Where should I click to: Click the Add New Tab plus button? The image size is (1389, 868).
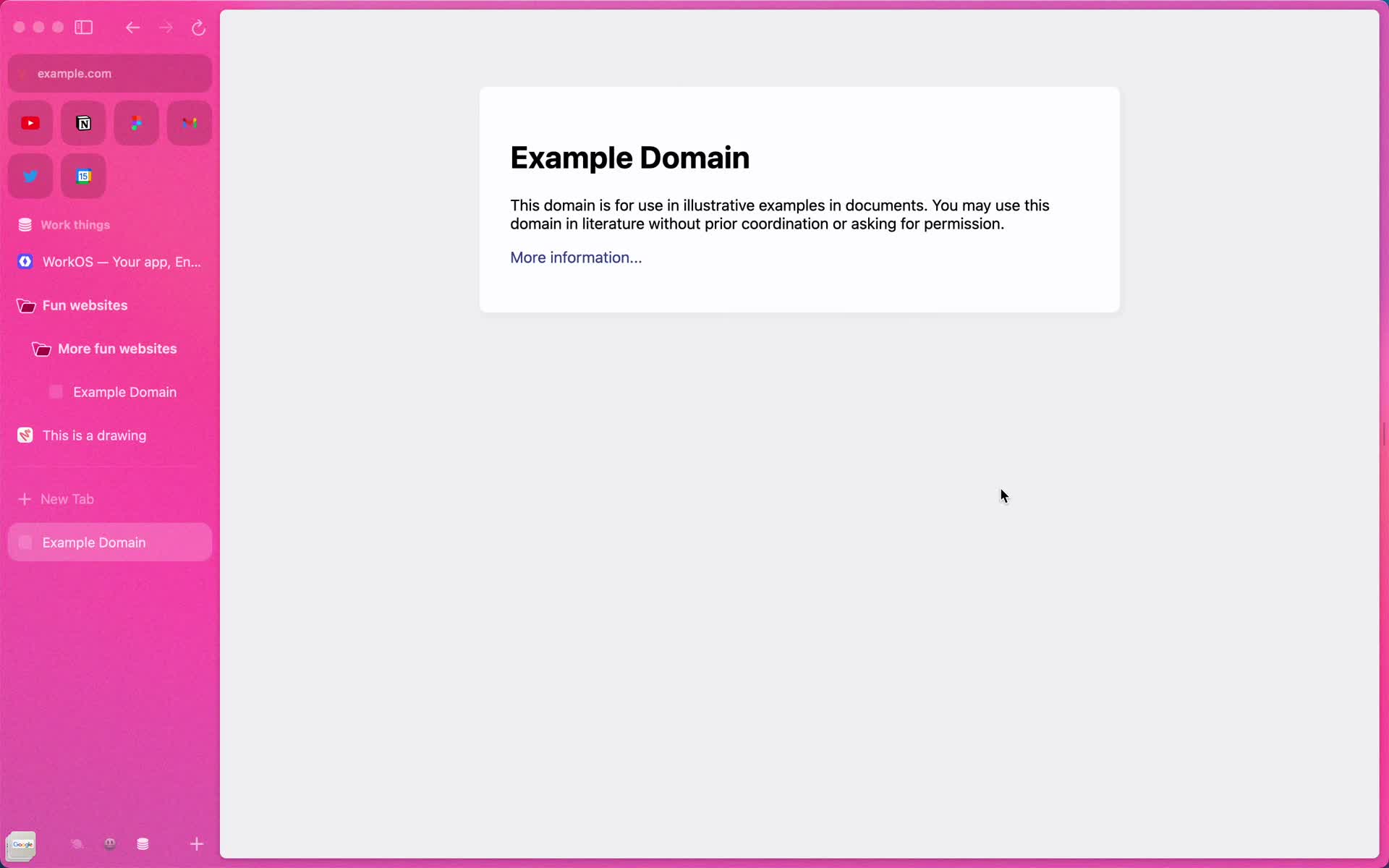24,498
